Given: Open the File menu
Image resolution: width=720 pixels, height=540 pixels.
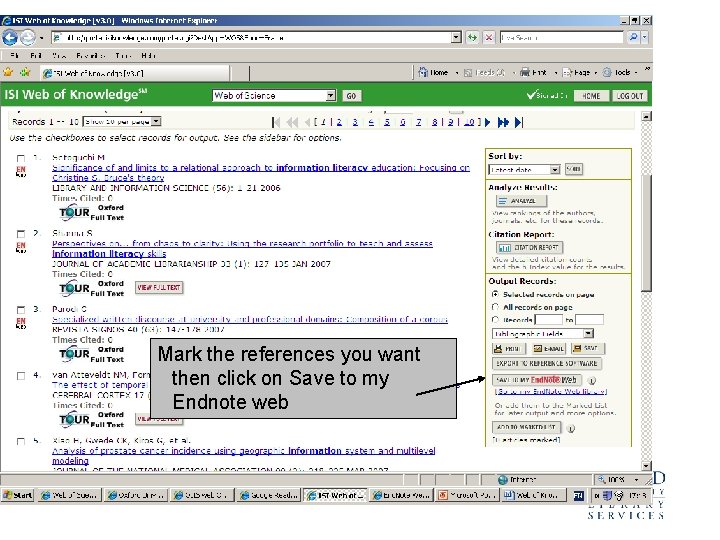Looking at the screenshot, I should tap(14, 56).
